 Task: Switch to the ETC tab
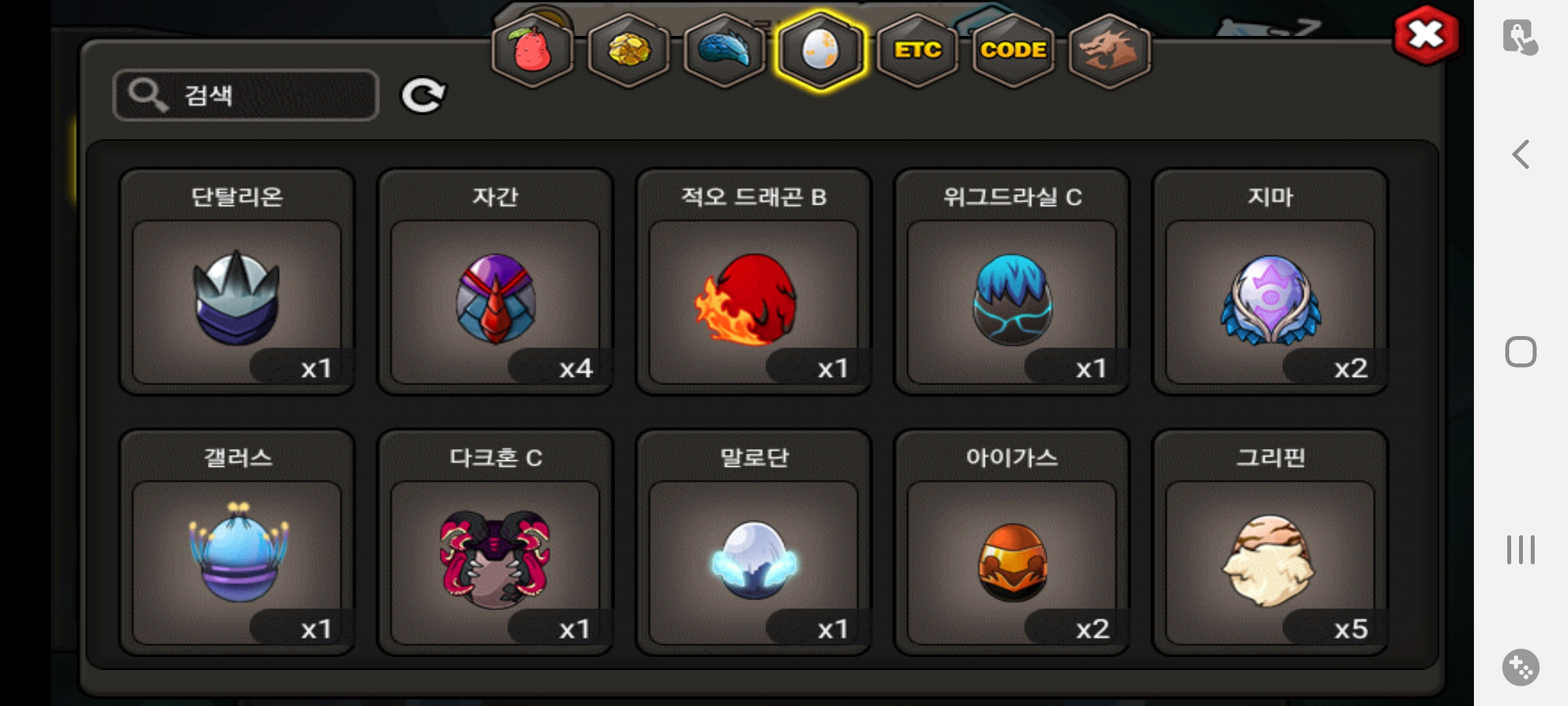point(917,50)
